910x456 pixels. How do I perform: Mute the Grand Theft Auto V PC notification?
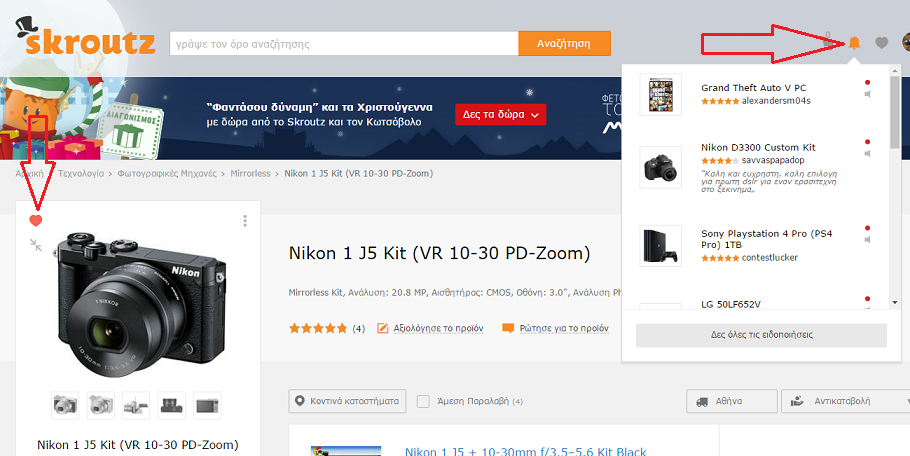click(x=868, y=94)
